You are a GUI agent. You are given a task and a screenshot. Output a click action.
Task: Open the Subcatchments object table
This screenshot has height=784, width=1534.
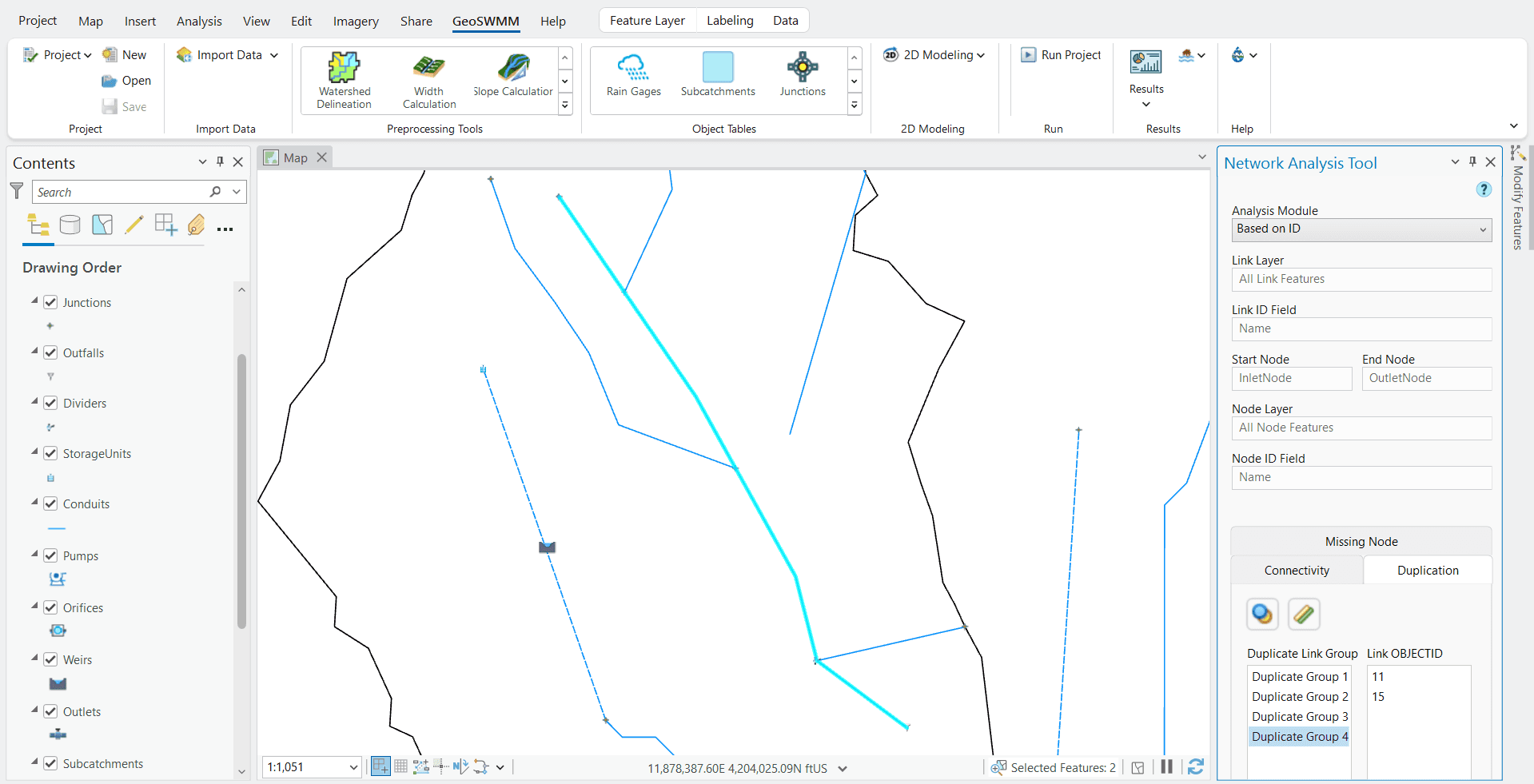coord(717,76)
